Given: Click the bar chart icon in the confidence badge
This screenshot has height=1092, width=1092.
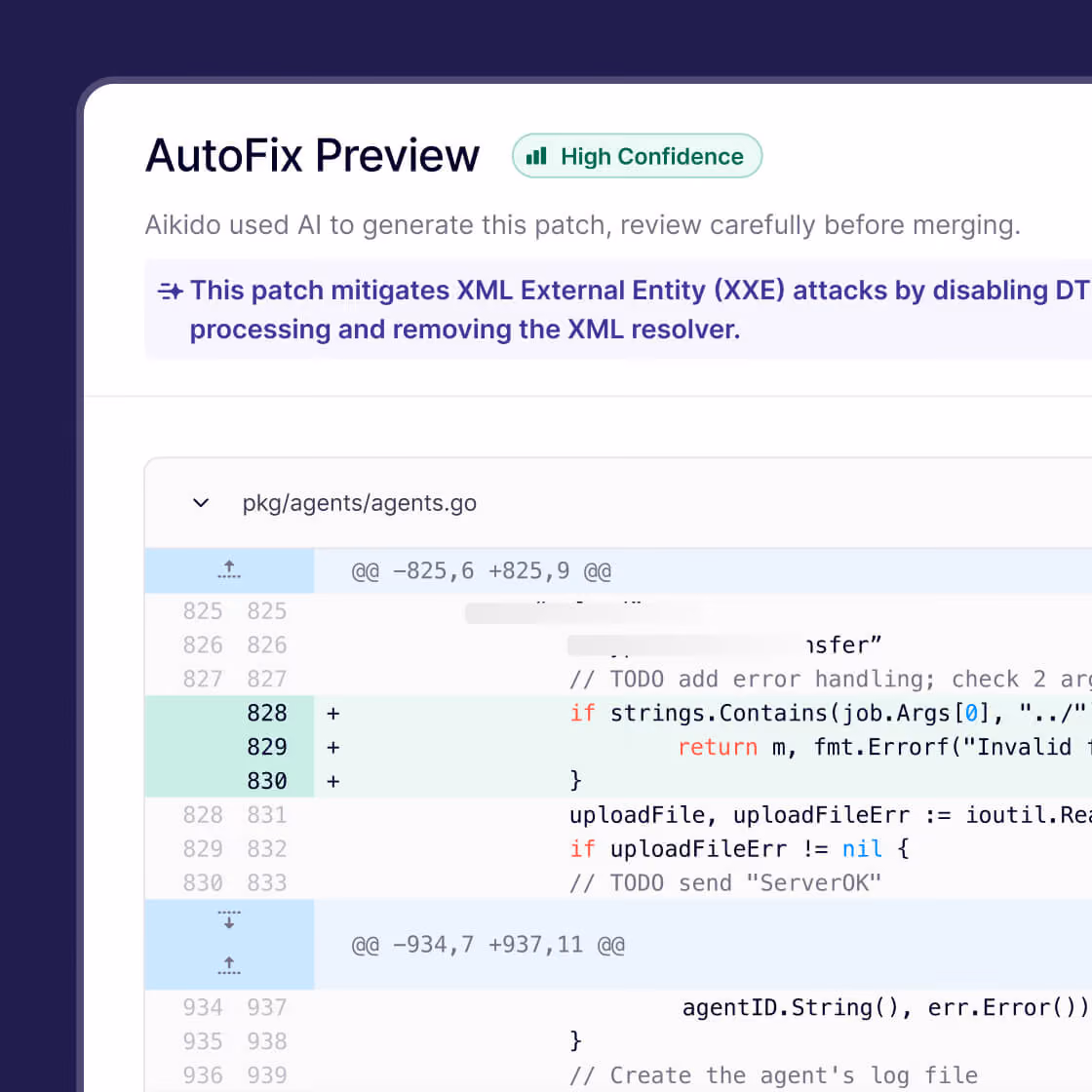Looking at the screenshot, I should point(535,156).
